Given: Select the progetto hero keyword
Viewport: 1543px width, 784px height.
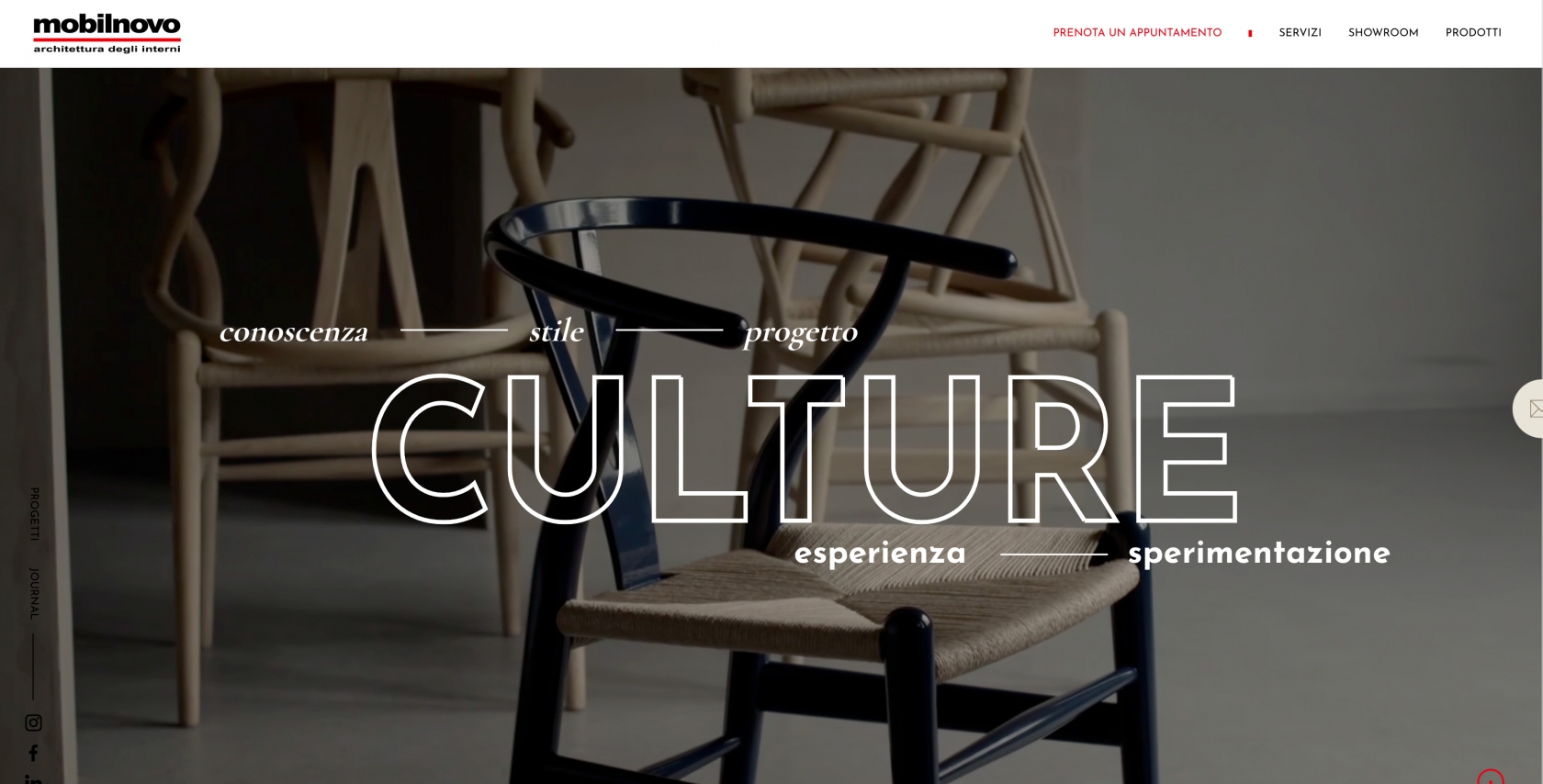Looking at the screenshot, I should pos(801,333).
